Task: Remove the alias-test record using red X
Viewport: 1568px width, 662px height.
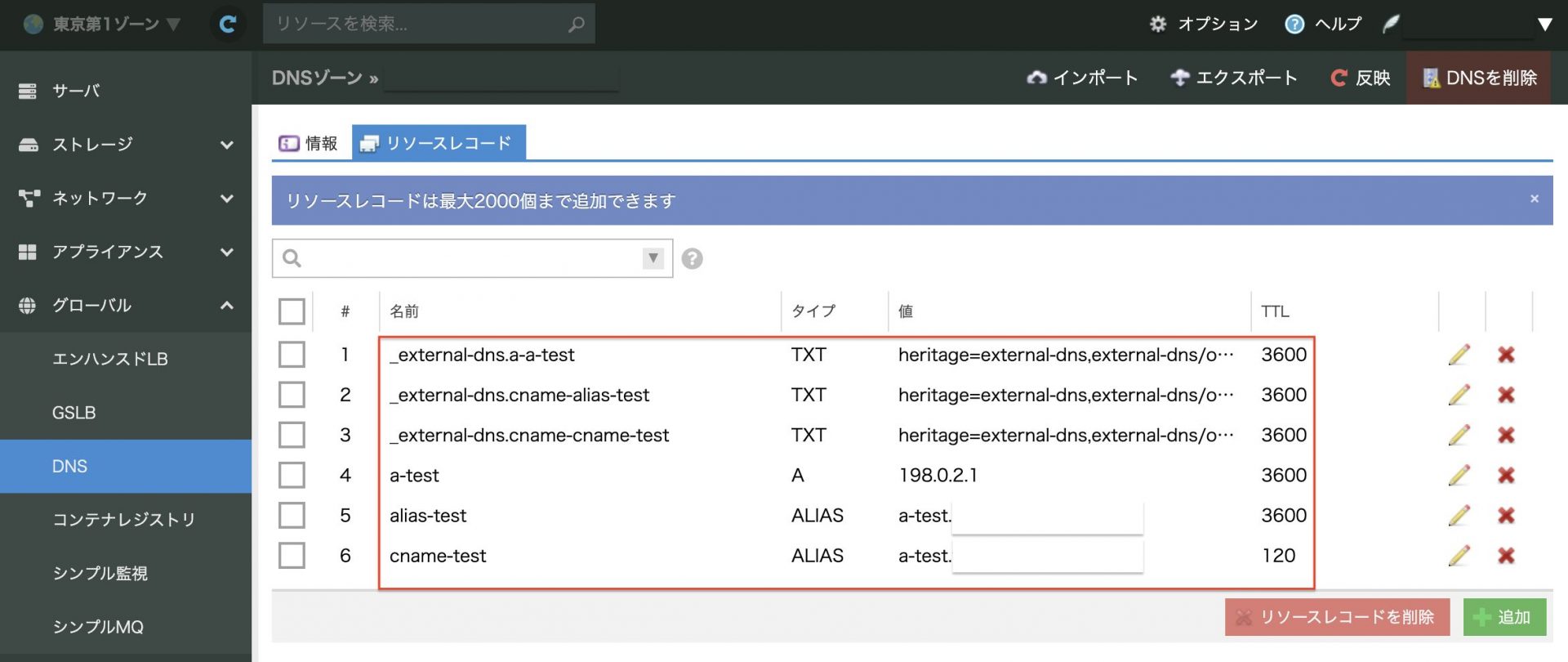Action: pyautogui.click(x=1506, y=516)
